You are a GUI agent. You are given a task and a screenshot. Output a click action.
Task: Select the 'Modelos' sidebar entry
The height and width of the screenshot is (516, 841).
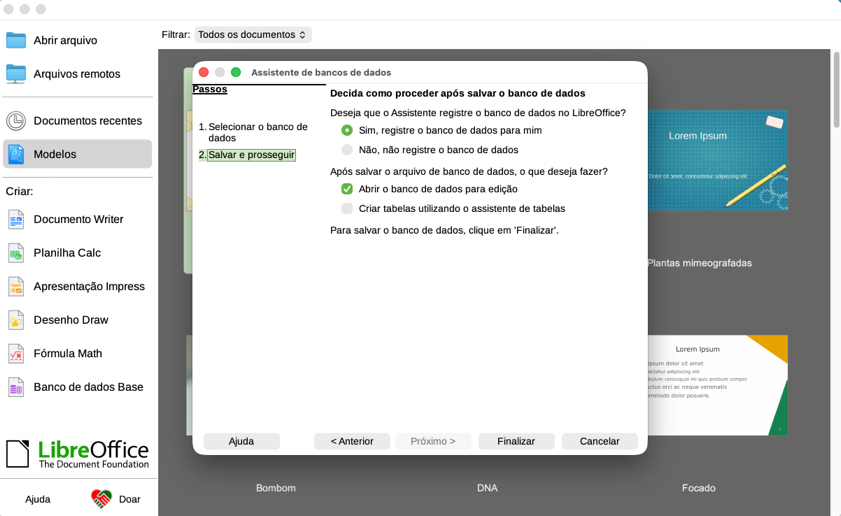[x=78, y=154]
